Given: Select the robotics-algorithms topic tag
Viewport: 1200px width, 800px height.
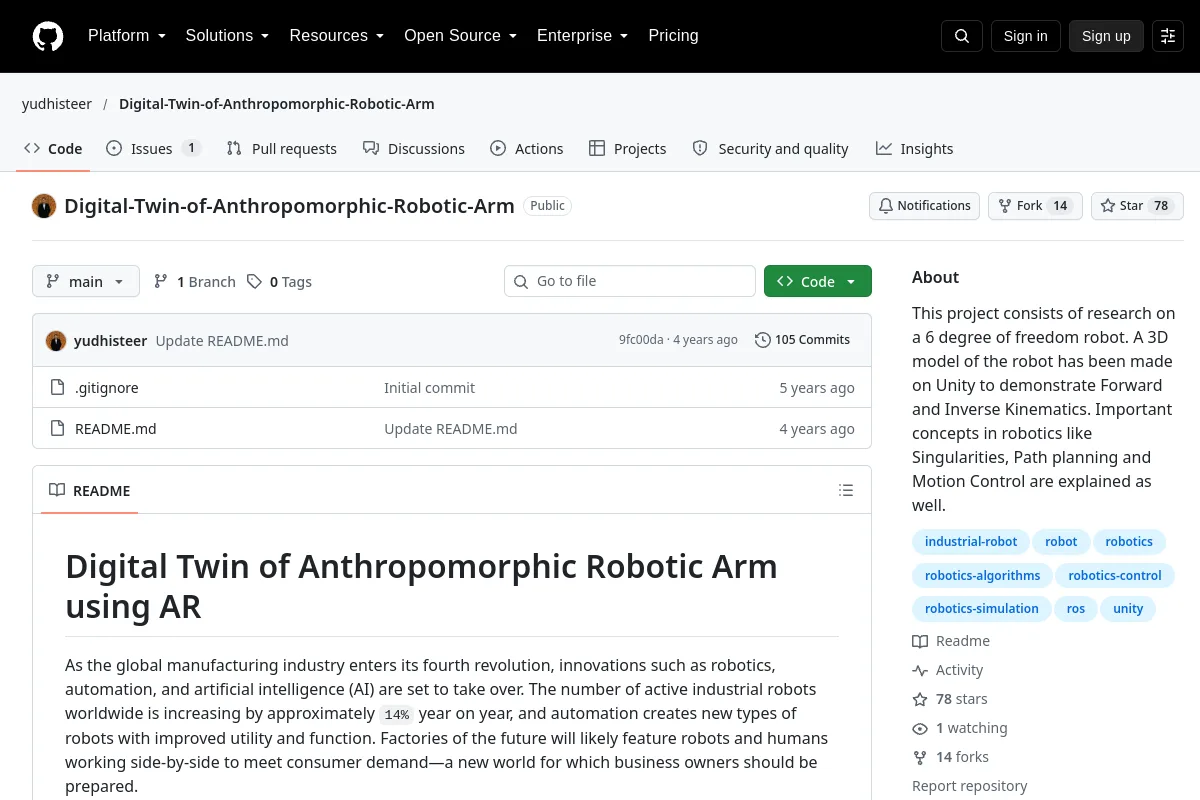Looking at the screenshot, I should point(982,576).
